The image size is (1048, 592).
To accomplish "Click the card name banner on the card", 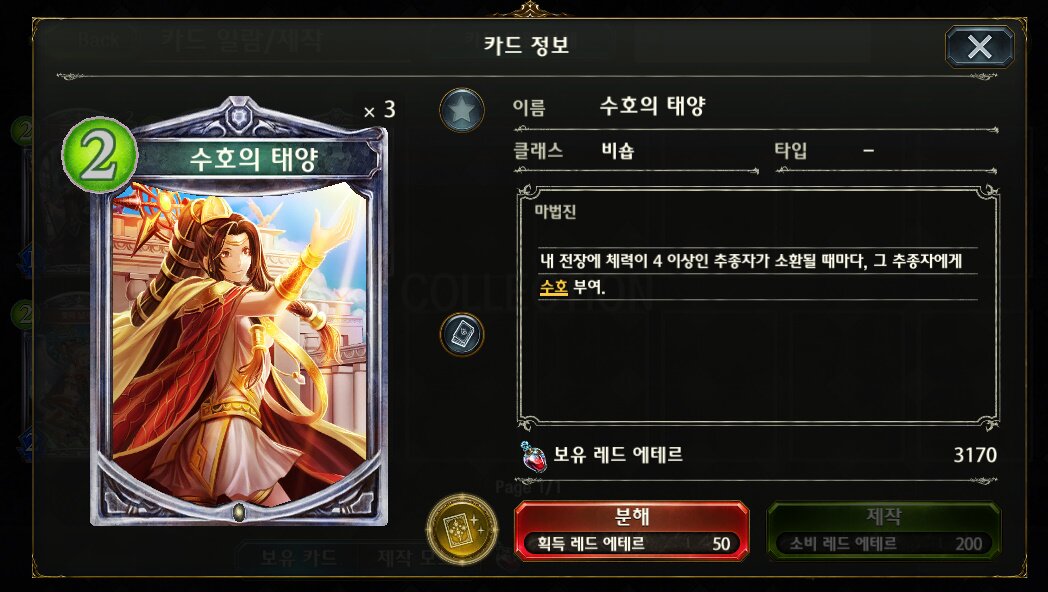I will (254, 159).
